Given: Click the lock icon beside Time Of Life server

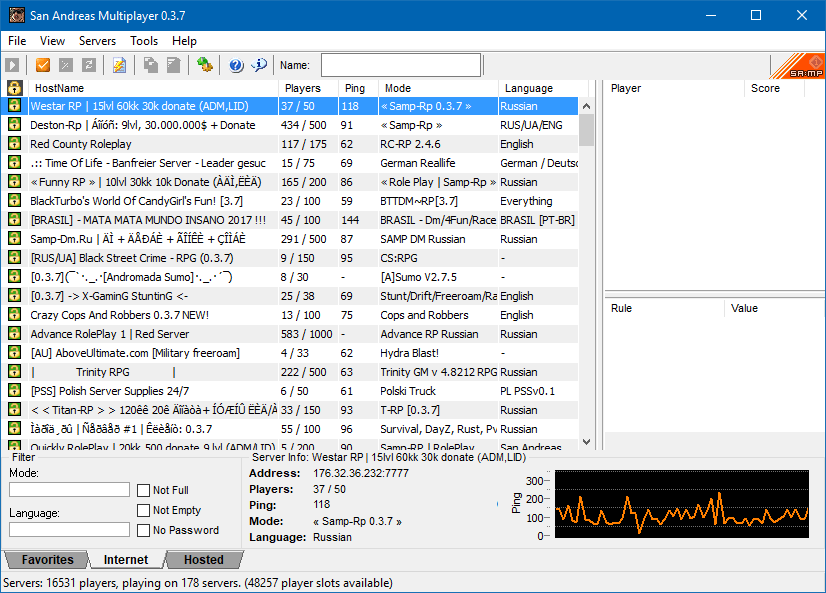Looking at the screenshot, I should pos(15,163).
